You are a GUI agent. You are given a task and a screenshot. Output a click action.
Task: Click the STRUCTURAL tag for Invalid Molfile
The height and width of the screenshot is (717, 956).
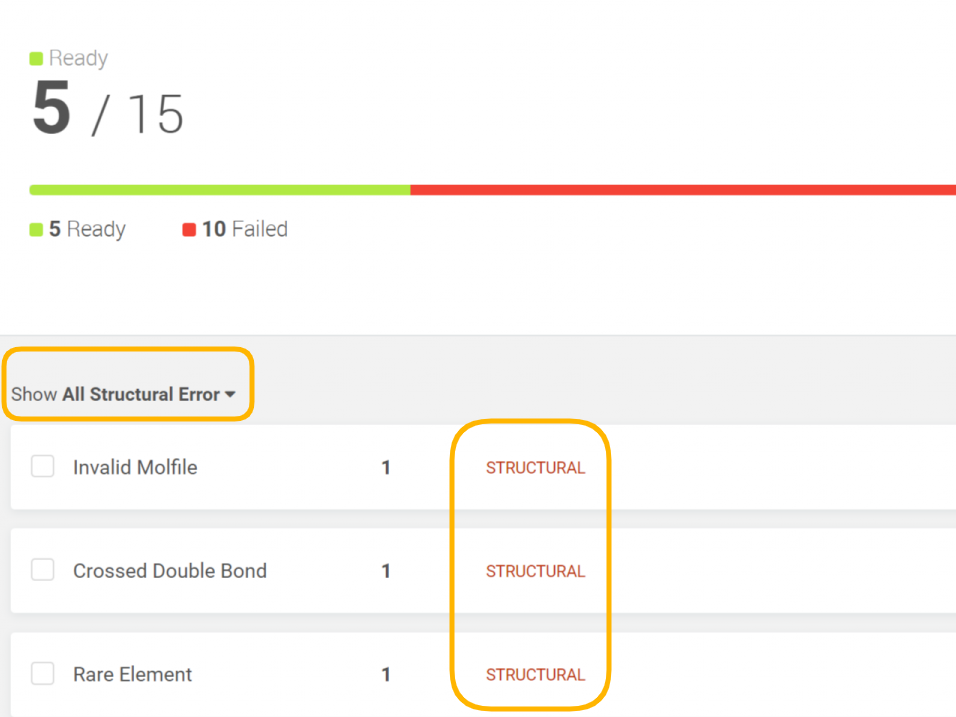535,468
